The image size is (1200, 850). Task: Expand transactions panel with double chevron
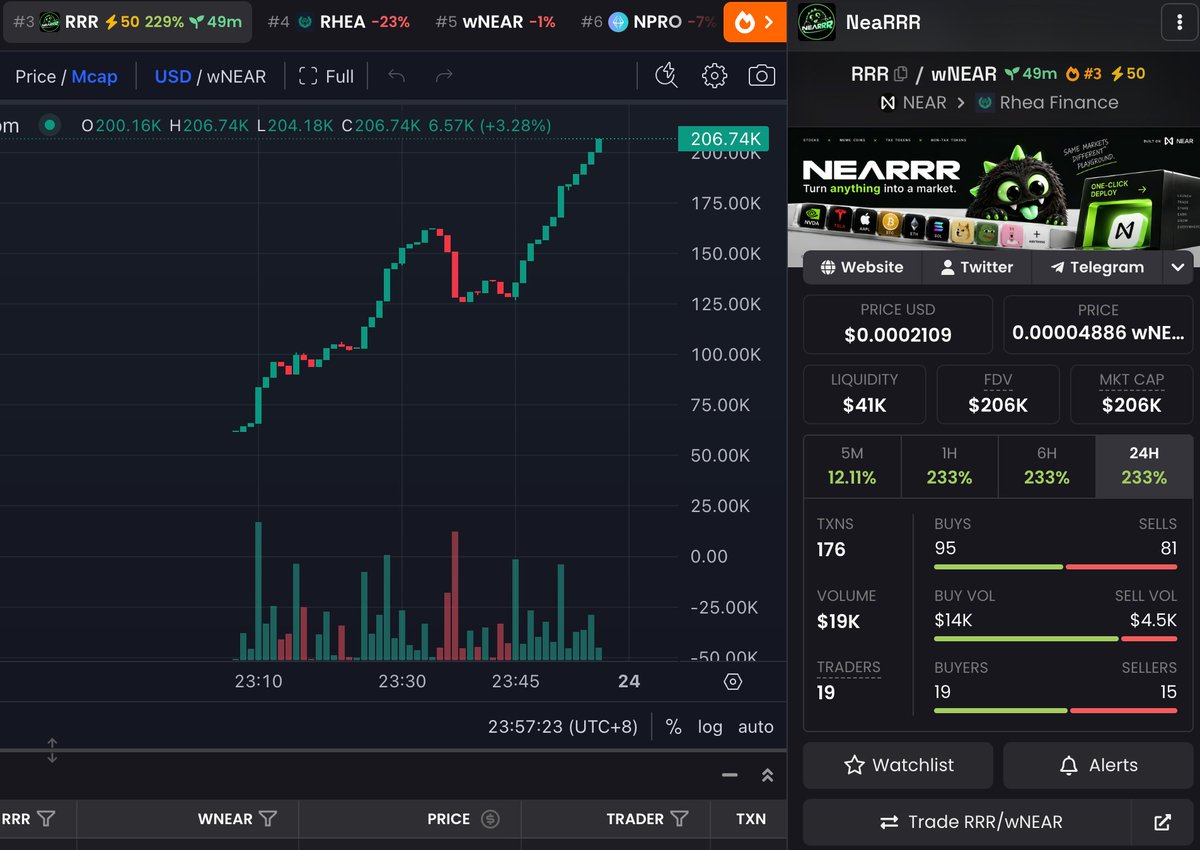click(x=767, y=775)
